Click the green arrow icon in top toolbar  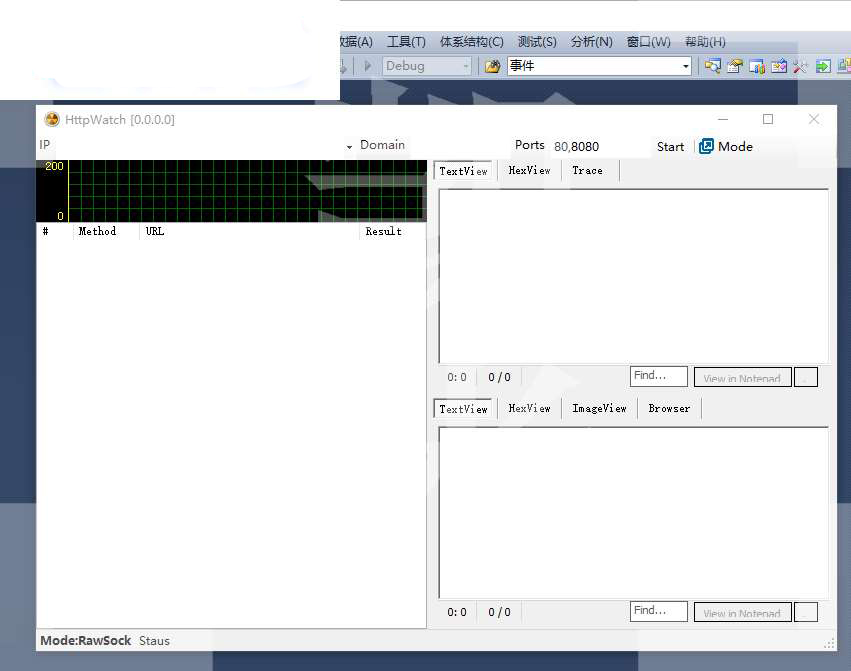[823, 67]
